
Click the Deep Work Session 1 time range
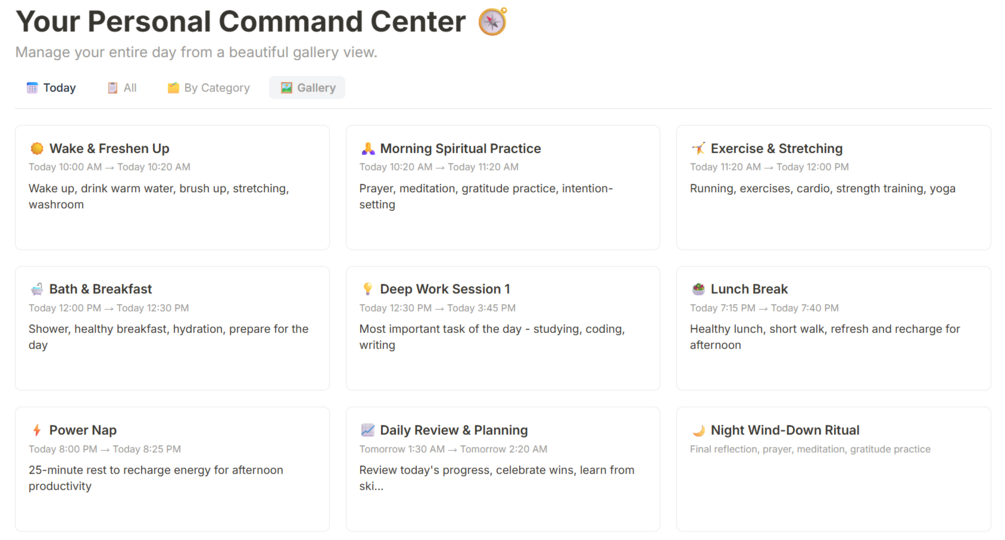click(434, 308)
